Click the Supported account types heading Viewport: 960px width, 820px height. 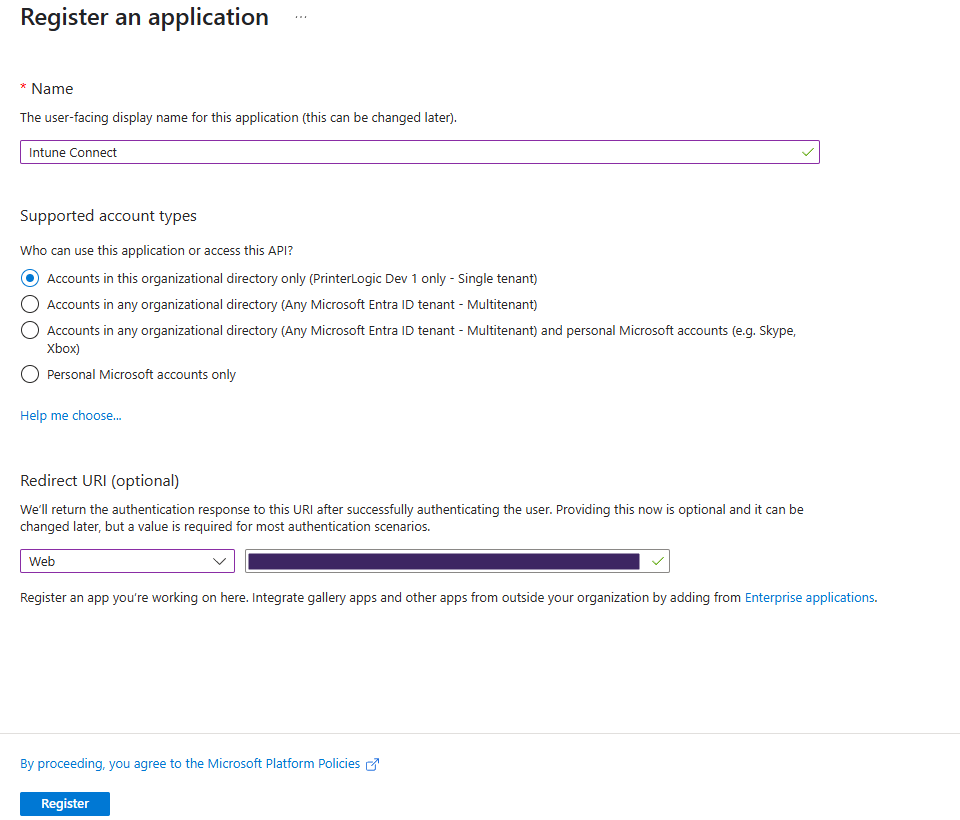pos(108,216)
